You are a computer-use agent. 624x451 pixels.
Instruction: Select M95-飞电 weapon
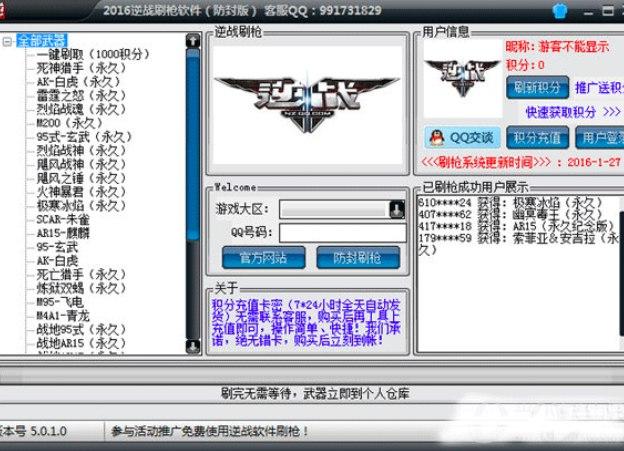tap(60, 302)
